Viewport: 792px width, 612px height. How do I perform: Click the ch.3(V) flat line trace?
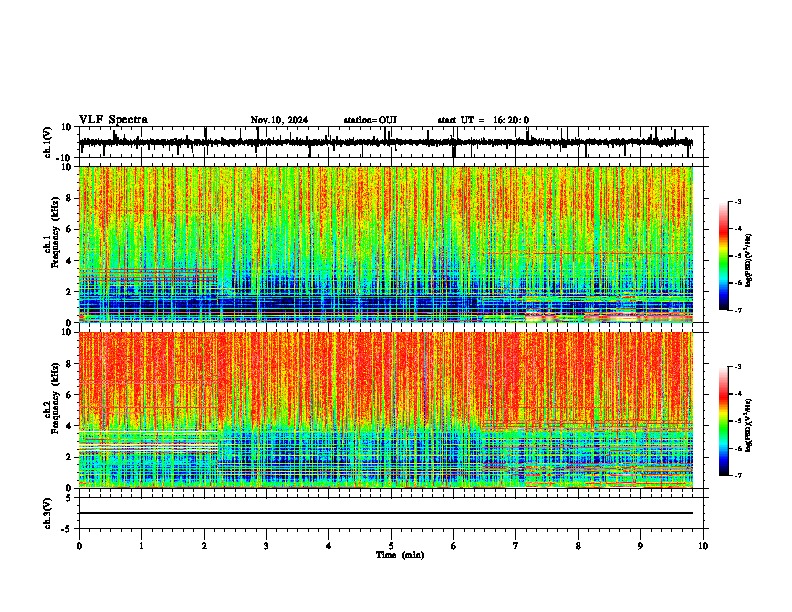point(386,513)
